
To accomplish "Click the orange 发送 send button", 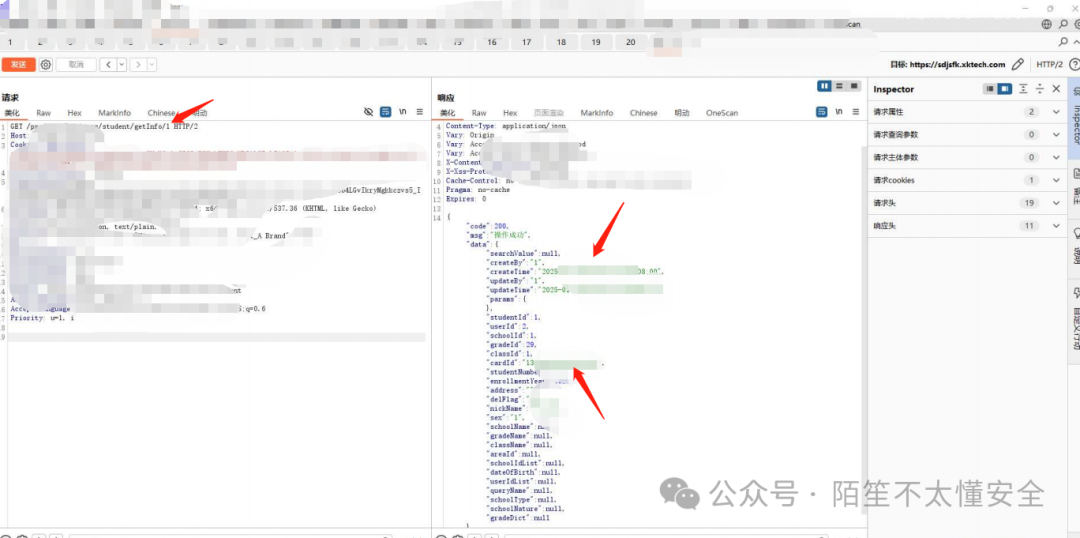I will 18,64.
